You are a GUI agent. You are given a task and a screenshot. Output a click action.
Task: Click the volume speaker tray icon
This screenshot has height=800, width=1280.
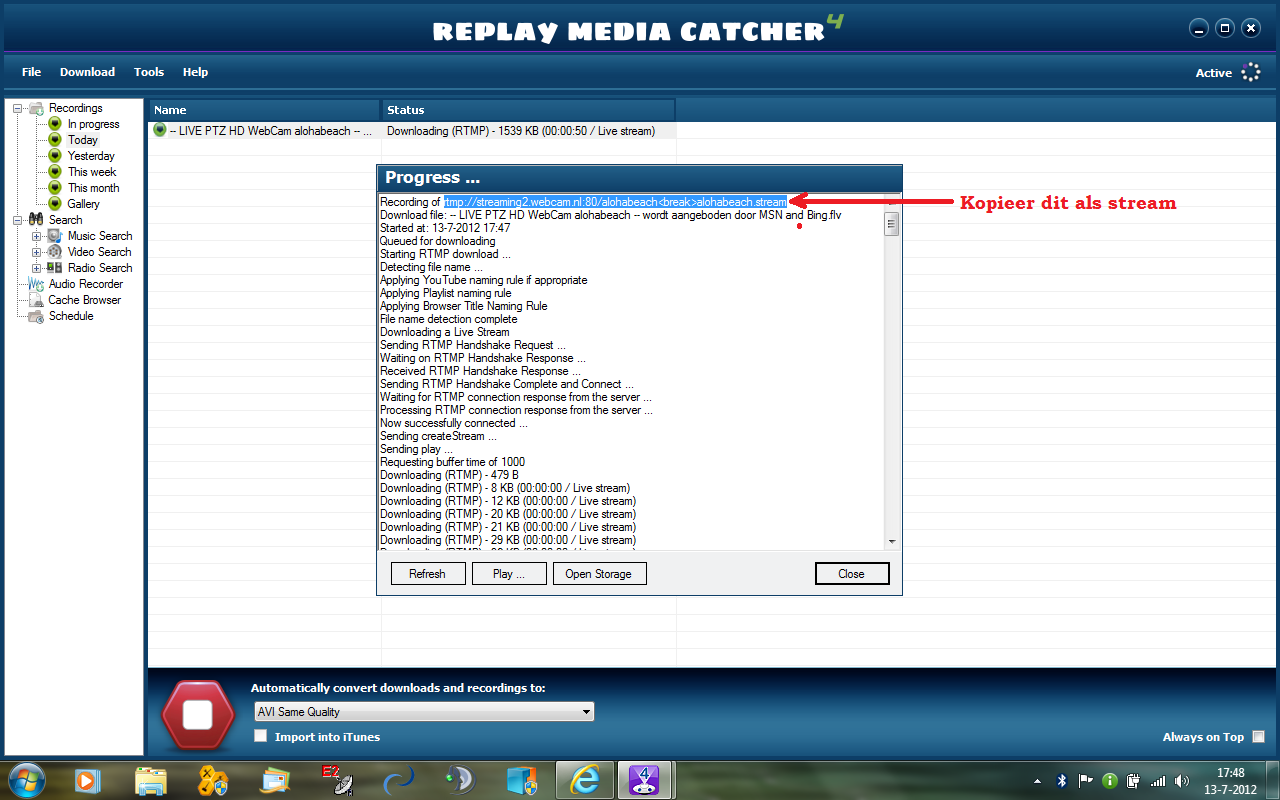(x=1182, y=780)
